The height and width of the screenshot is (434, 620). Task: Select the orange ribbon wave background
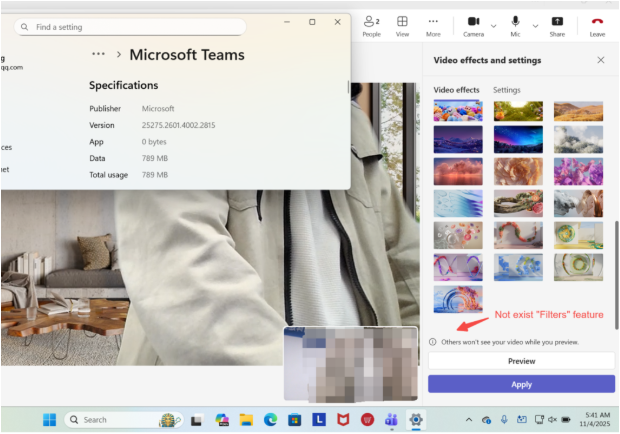[518, 235]
